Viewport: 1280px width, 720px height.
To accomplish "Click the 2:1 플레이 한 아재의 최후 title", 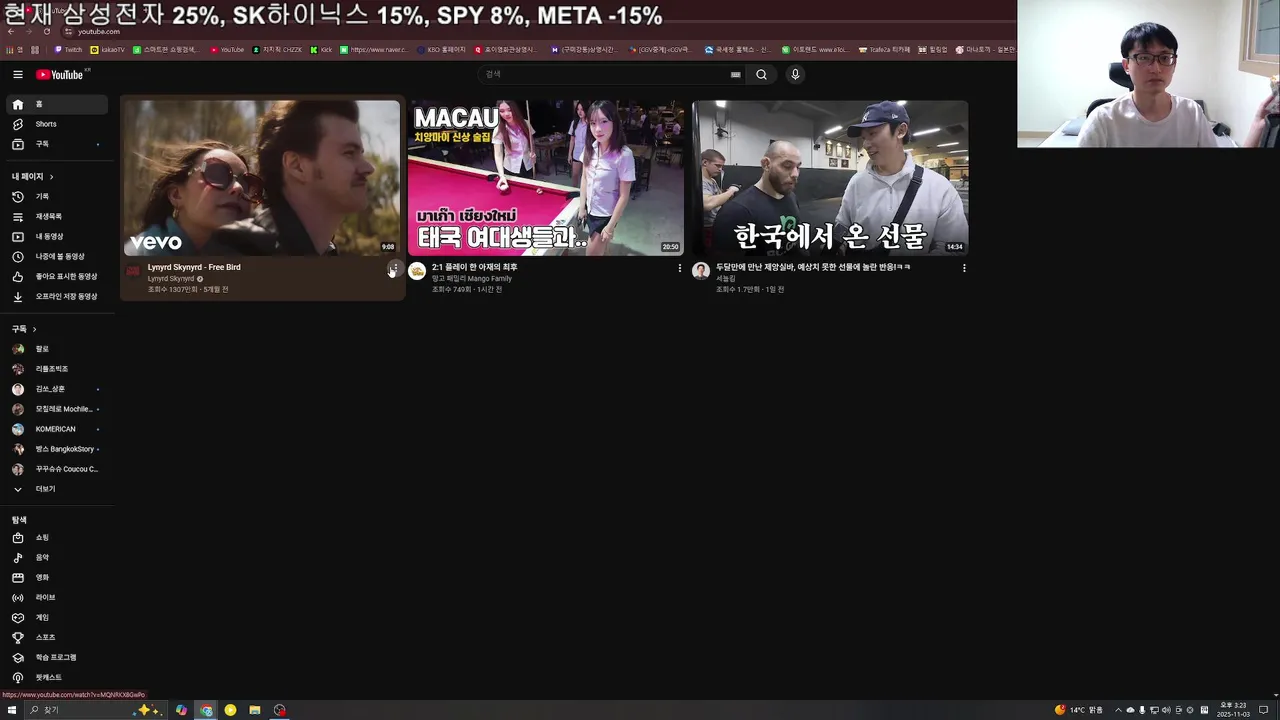I will [475, 267].
